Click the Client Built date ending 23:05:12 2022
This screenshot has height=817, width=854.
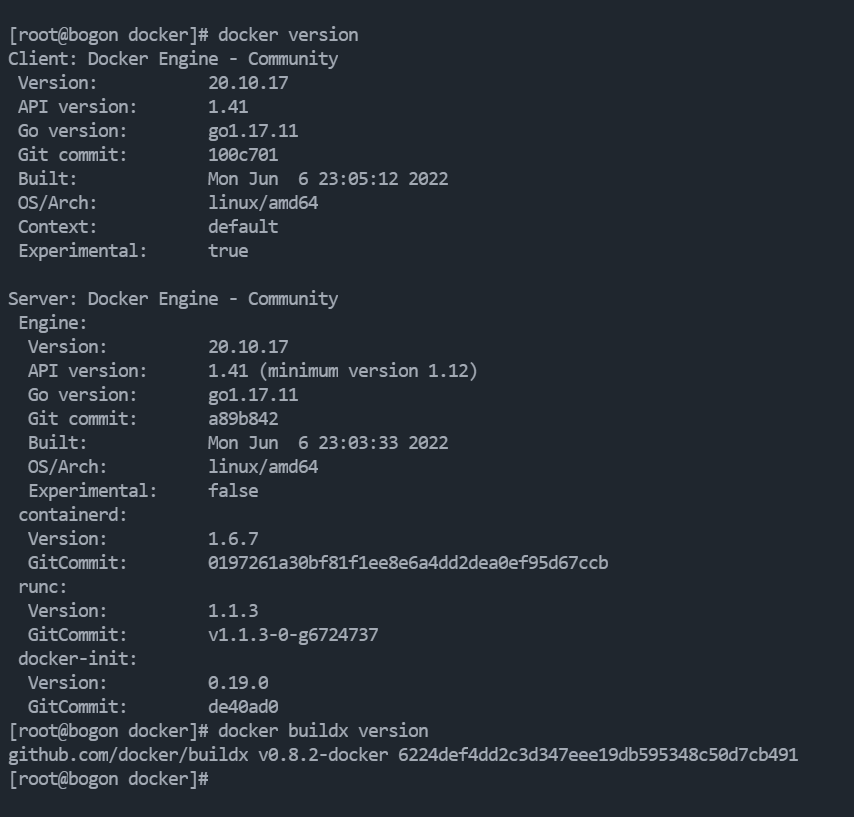click(x=328, y=179)
